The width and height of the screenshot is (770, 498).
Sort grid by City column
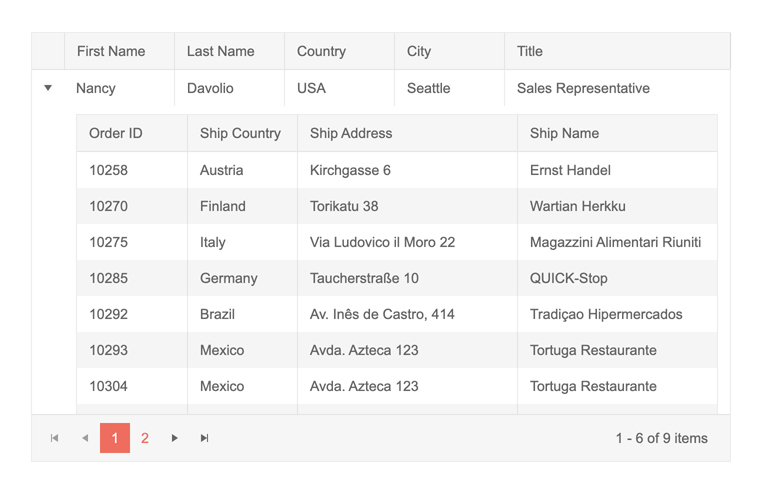click(419, 51)
